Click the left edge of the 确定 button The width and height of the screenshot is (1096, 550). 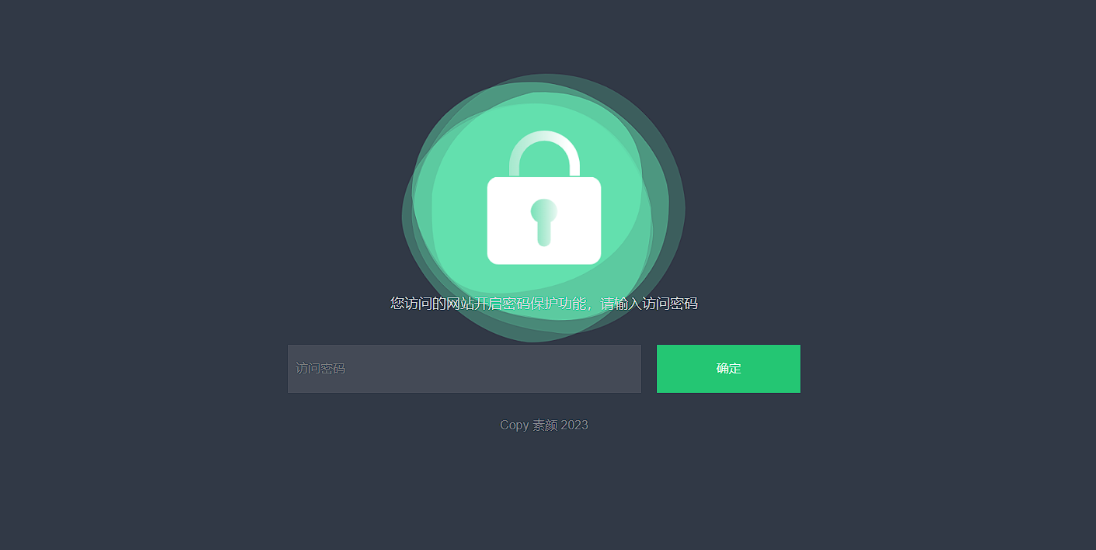tap(661, 368)
